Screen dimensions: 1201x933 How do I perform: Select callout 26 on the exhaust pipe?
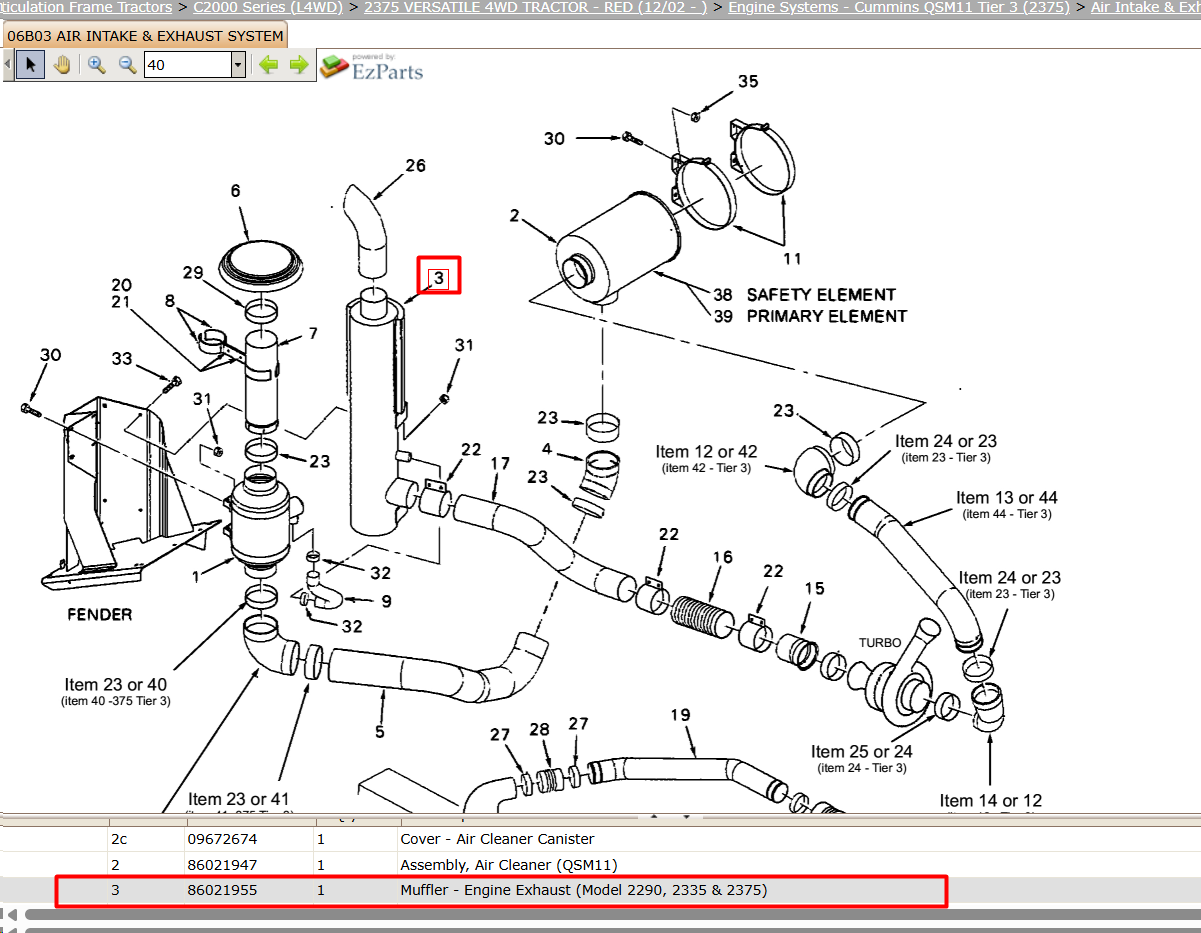(416, 165)
